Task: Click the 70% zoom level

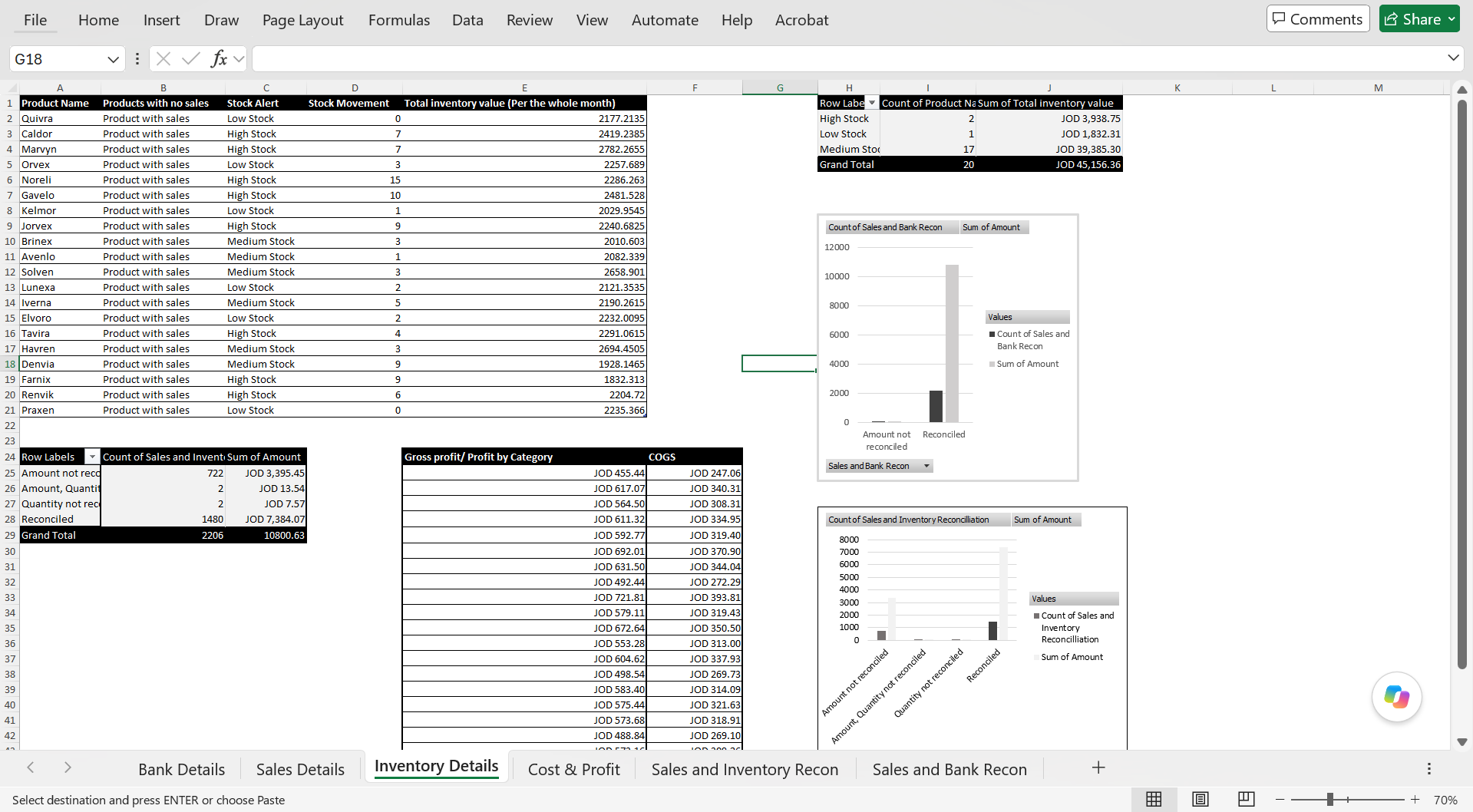Action: [1445, 800]
